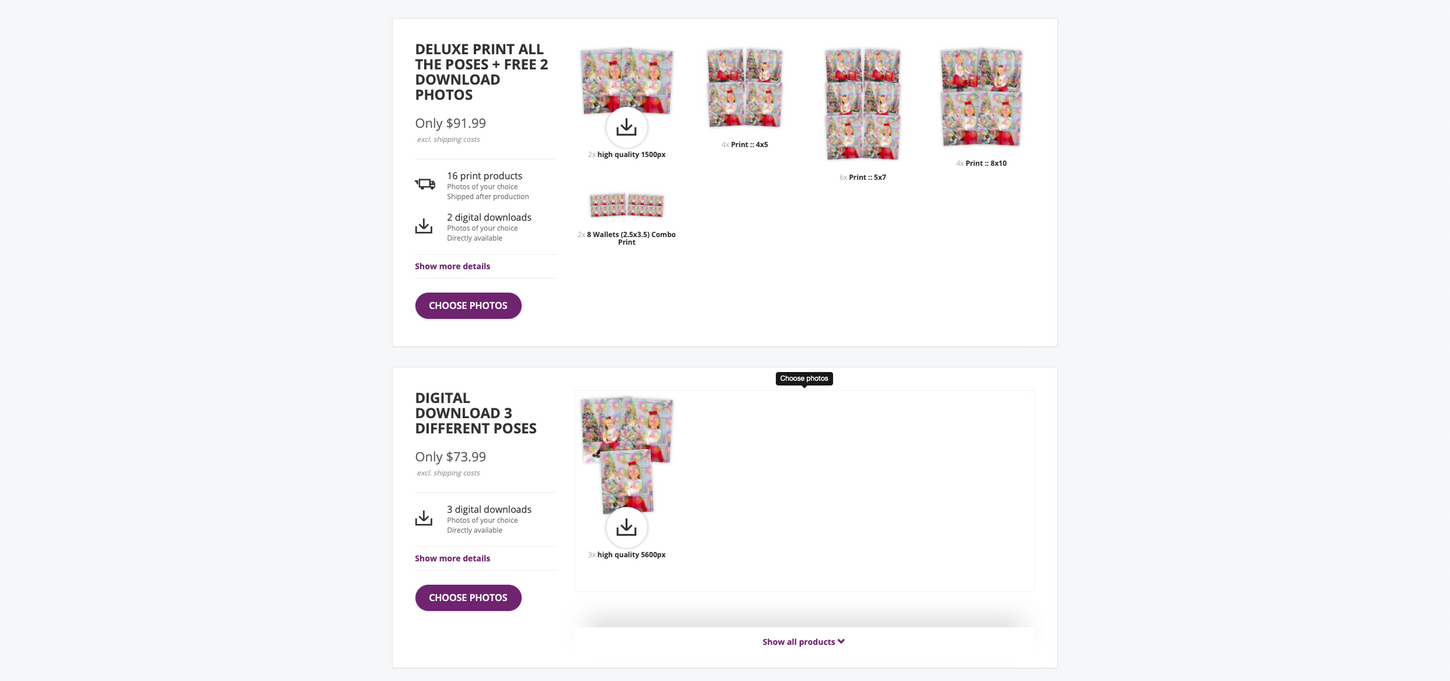Open the Print 5x7 thumbnail

(862, 103)
